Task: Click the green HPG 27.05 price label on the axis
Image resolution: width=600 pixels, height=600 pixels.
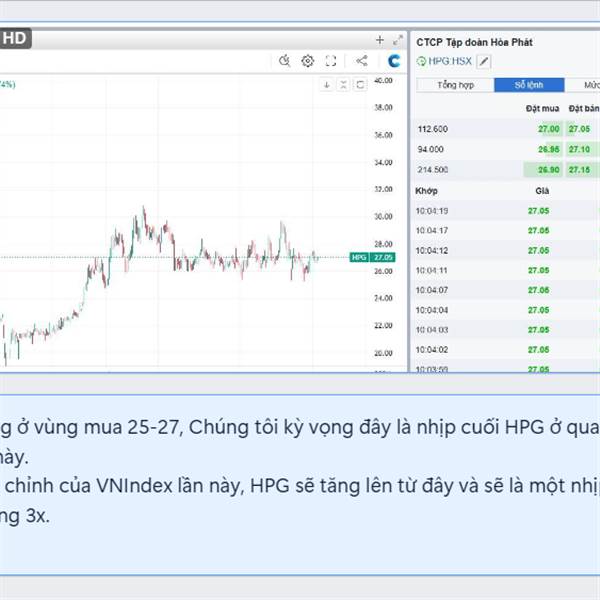Action: tap(372, 257)
